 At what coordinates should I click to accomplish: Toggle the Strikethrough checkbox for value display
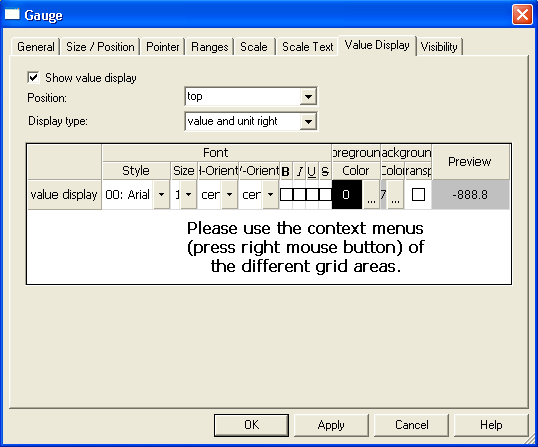coord(325,195)
